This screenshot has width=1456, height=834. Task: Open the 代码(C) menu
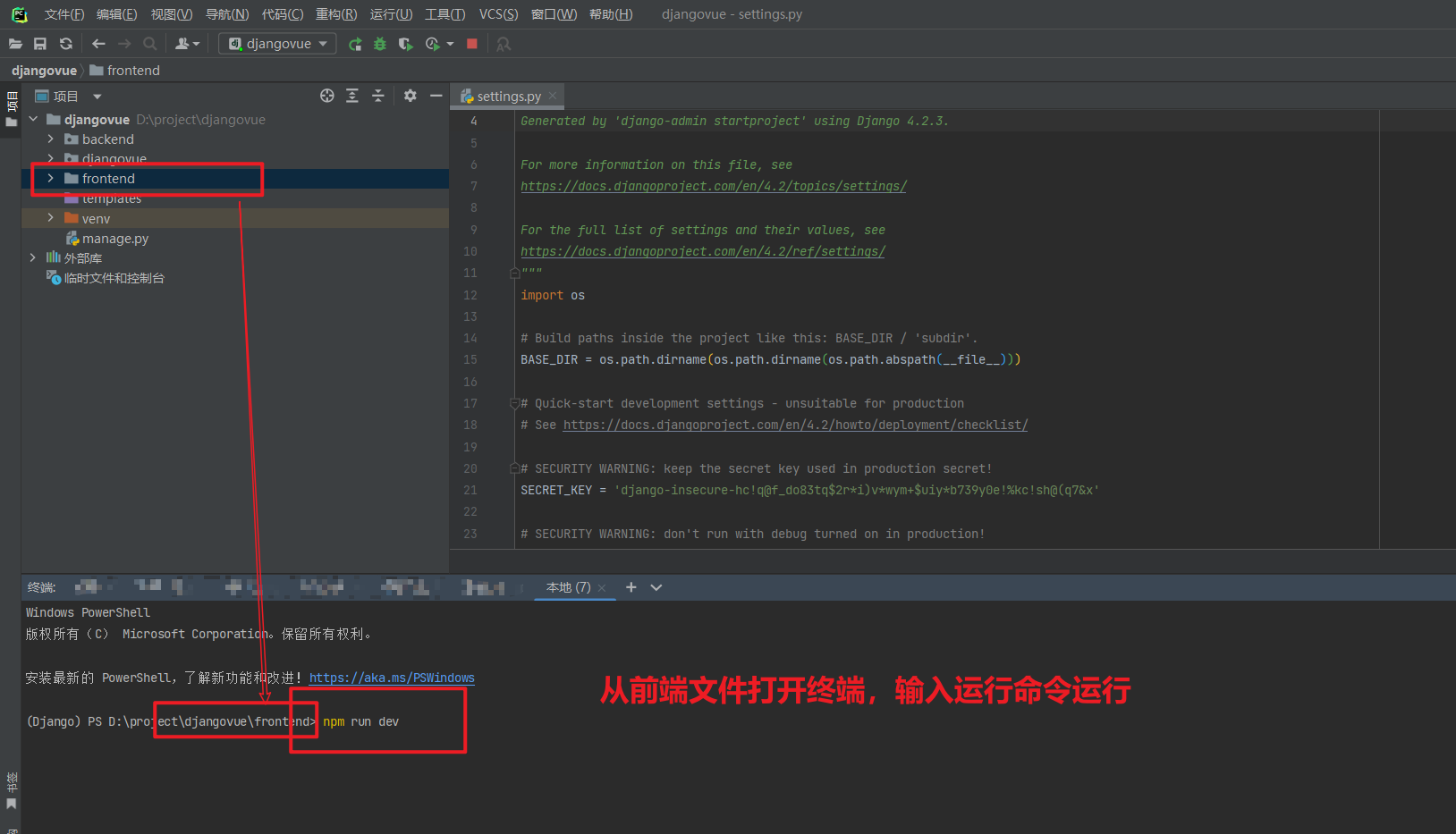tap(283, 14)
